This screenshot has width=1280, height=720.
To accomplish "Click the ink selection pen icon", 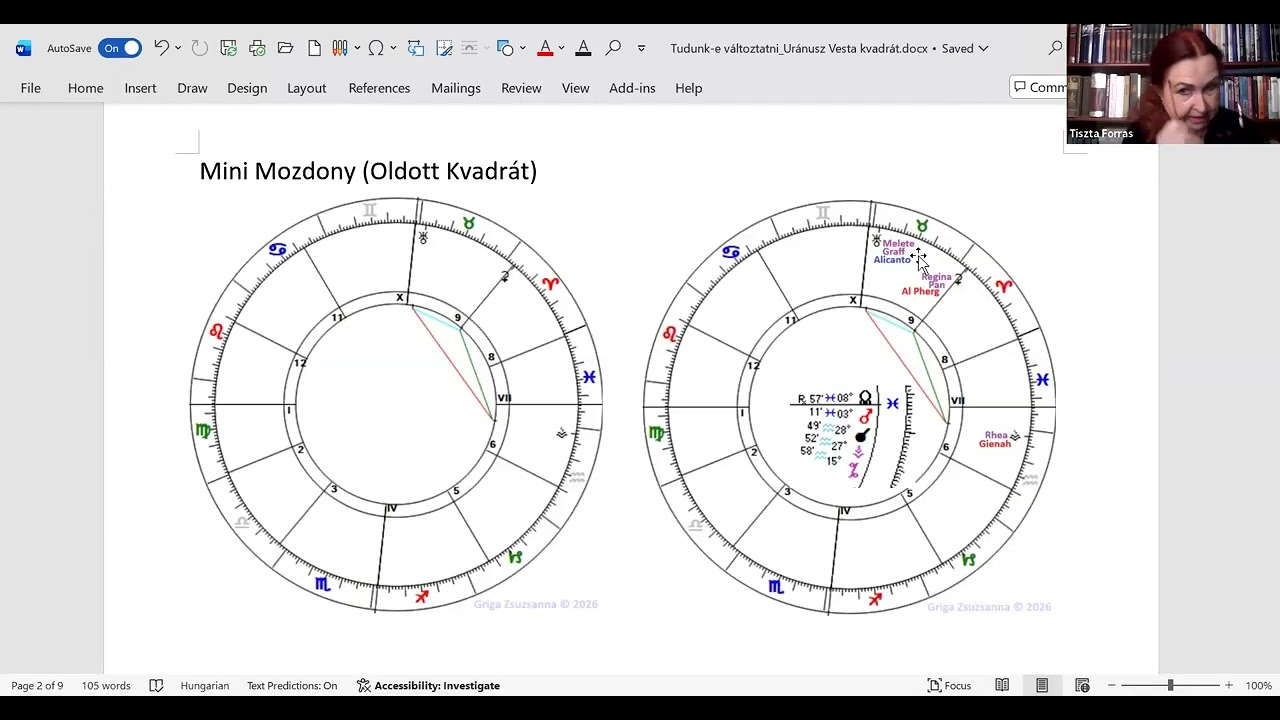I will 445,48.
